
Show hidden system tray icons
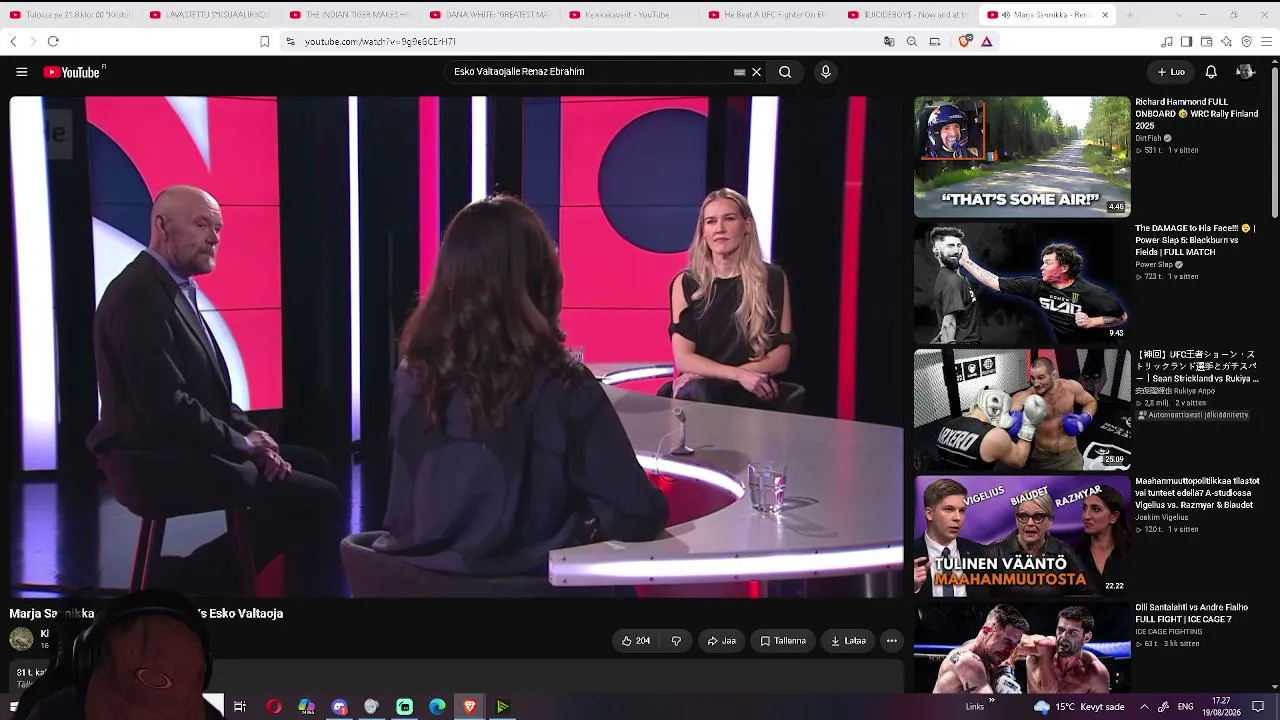pyautogui.click(x=1144, y=707)
